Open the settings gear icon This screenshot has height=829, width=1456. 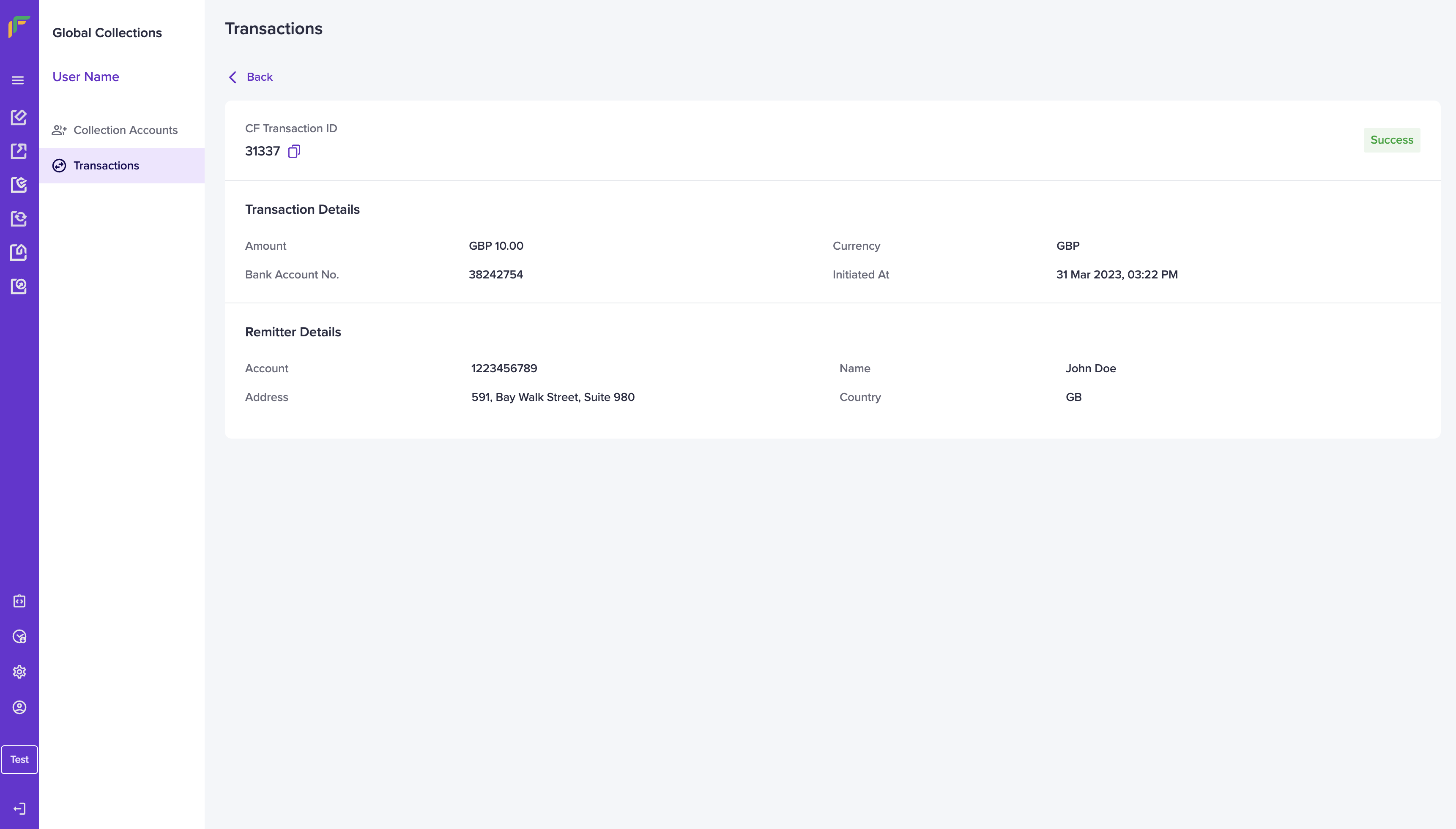19,672
